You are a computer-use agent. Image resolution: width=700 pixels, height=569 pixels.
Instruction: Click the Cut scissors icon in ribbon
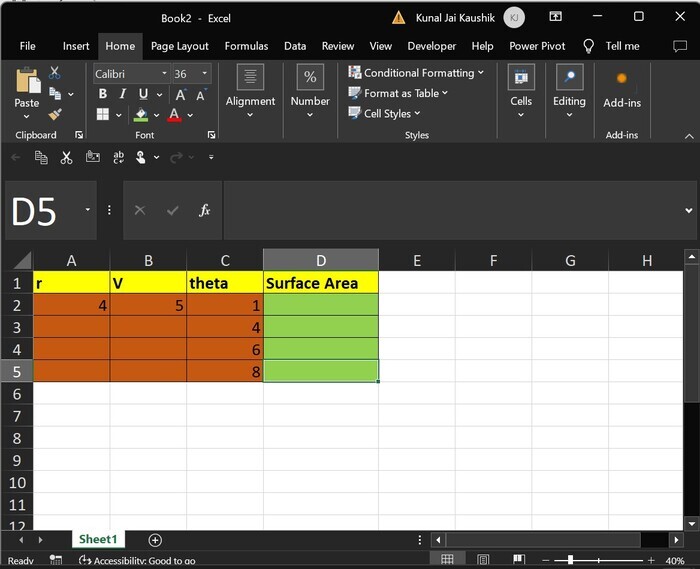(54, 73)
